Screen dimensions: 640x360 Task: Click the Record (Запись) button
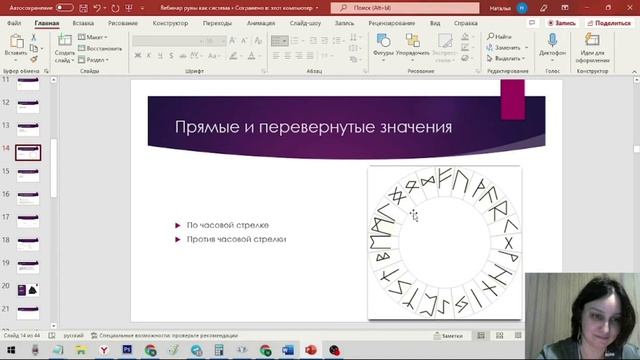[x=562, y=23]
